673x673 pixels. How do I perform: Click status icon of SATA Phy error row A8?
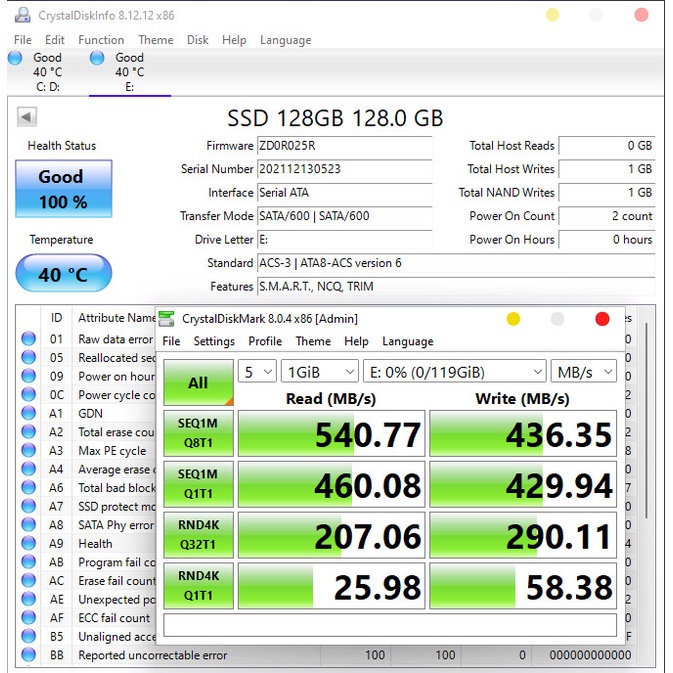tap(29, 524)
